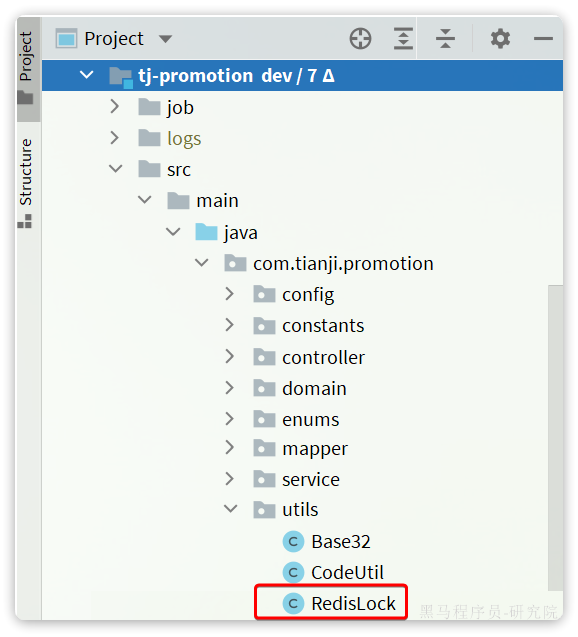Viewport: 578px width, 637px height.
Task: Select the com.tianji.promotion package
Action: click(x=329, y=264)
